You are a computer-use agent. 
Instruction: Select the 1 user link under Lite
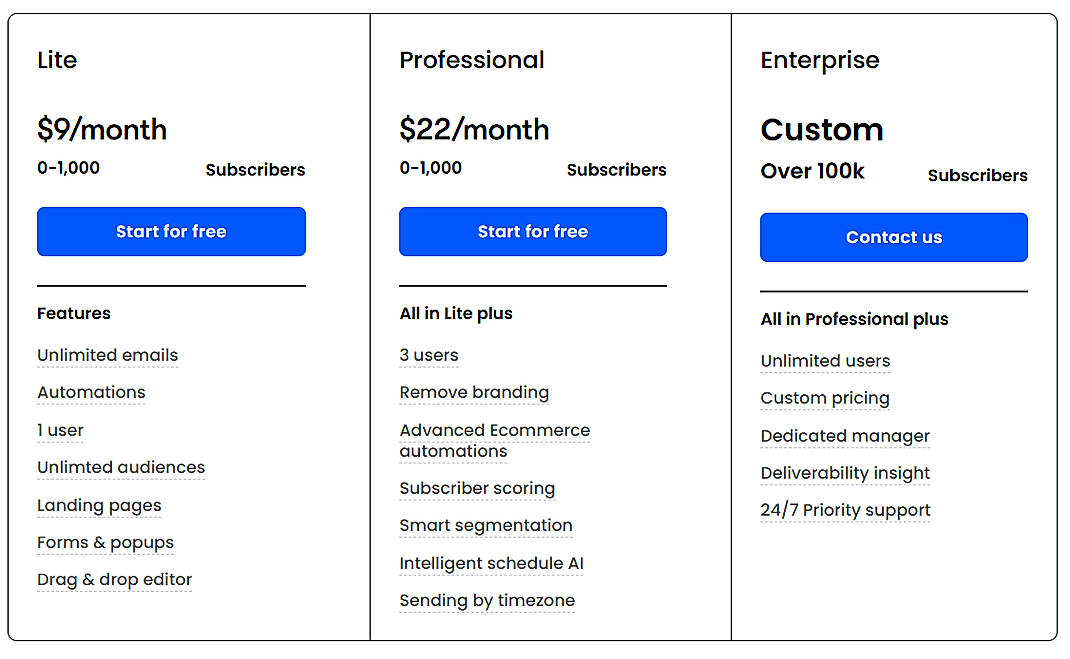[x=60, y=430]
